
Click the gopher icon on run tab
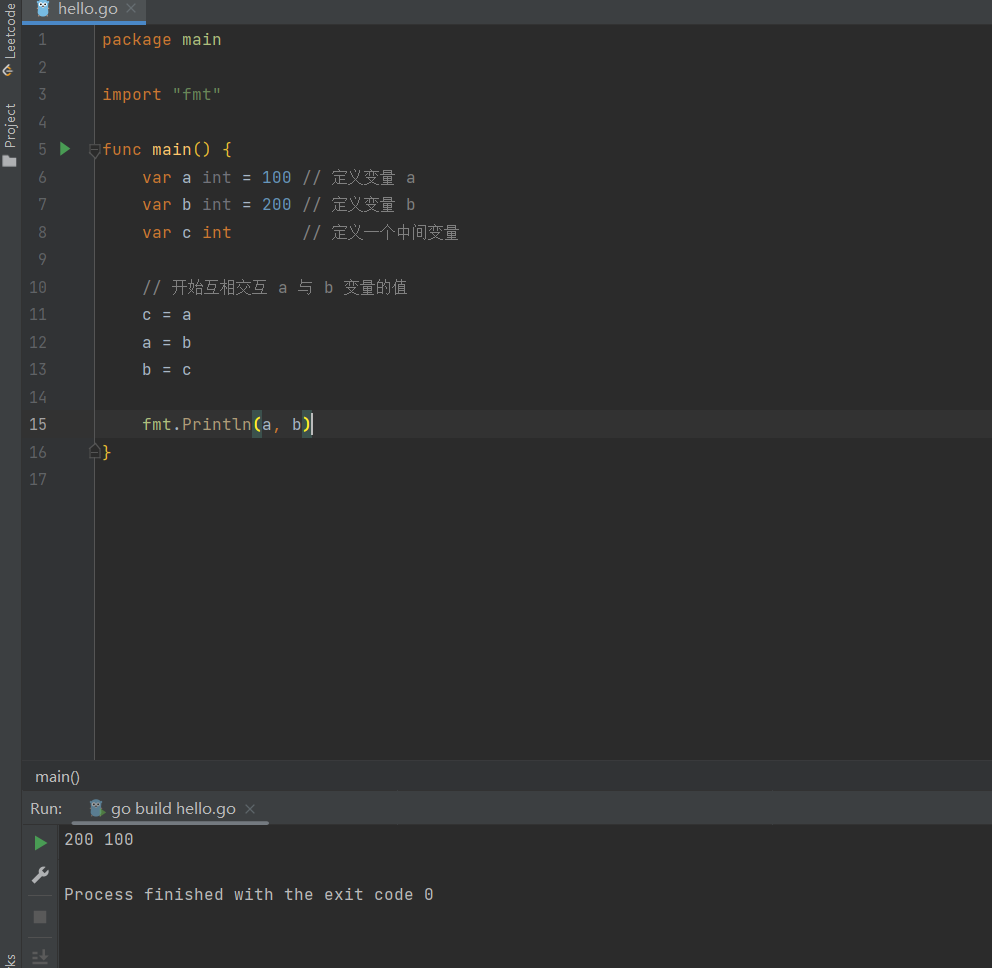point(96,808)
